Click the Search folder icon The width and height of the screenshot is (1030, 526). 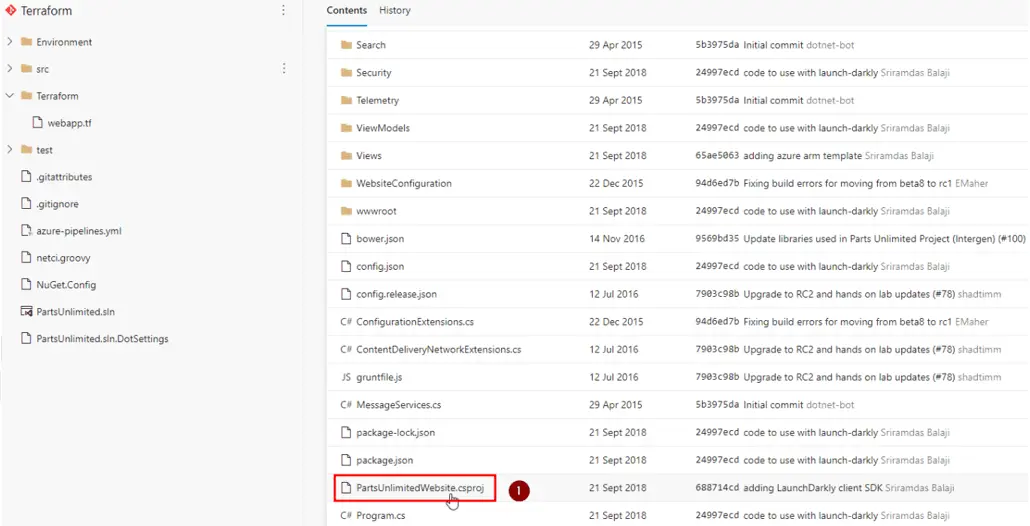pyautogui.click(x=347, y=45)
